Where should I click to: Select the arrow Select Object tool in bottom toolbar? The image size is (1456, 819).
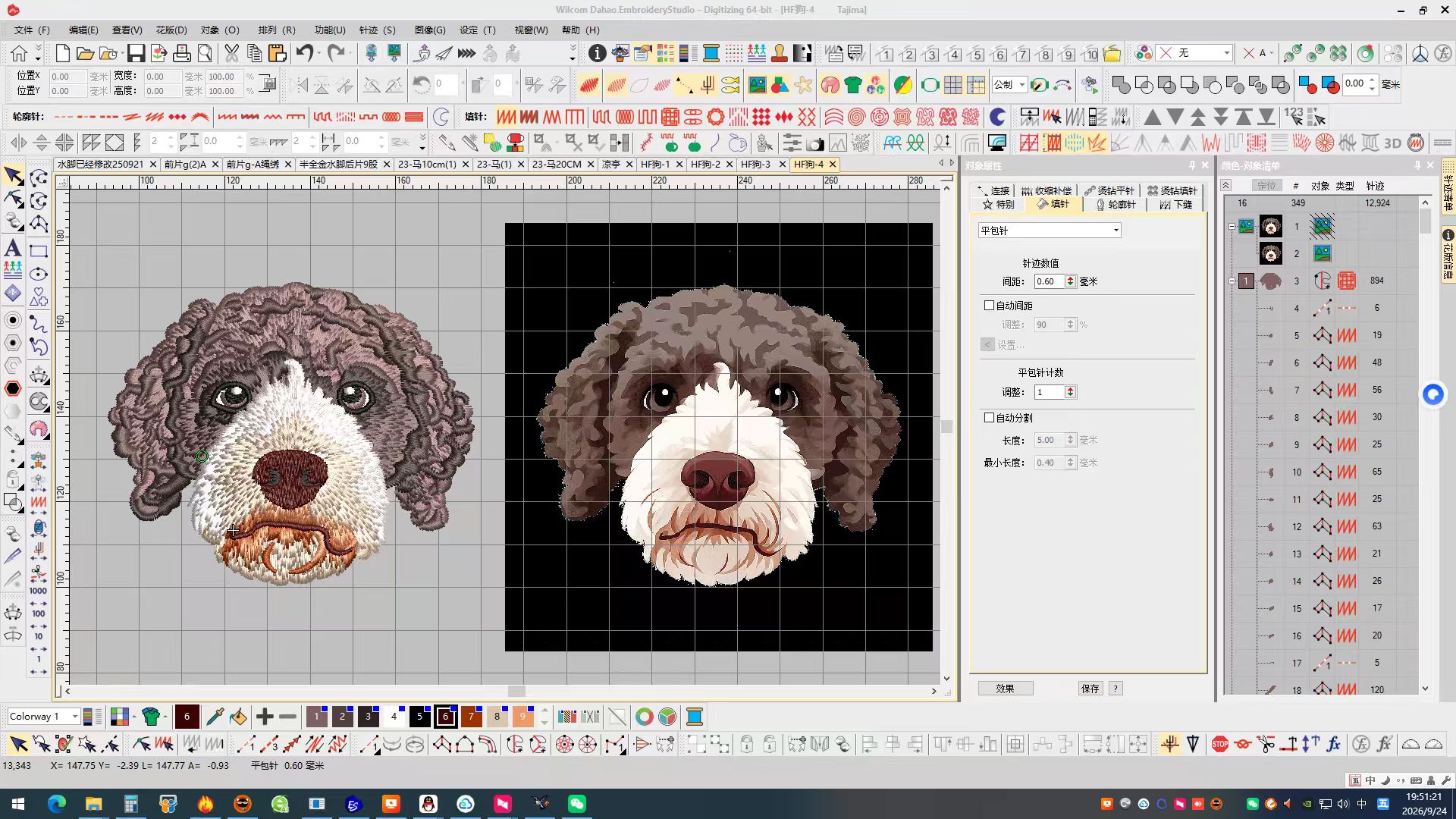[x=18, y=745]
